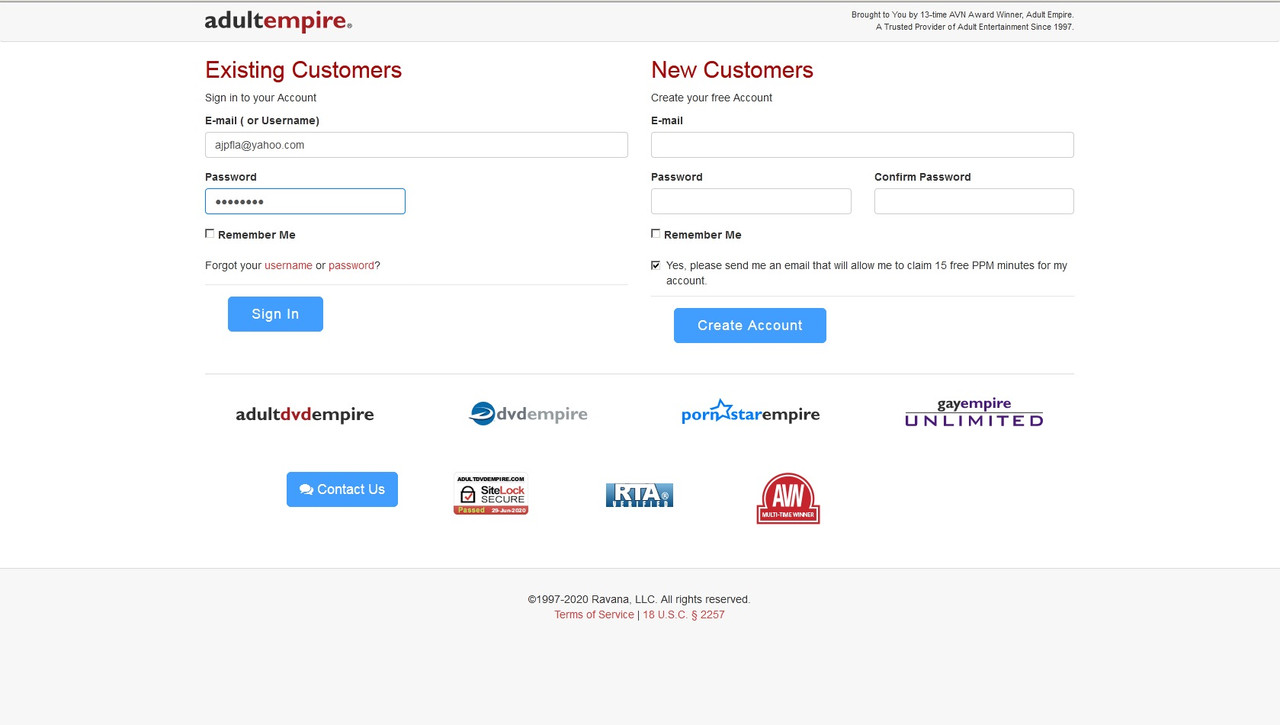Open the pornstarempire site logo
The image size is (1280, 725).
[x=750, y=412]
